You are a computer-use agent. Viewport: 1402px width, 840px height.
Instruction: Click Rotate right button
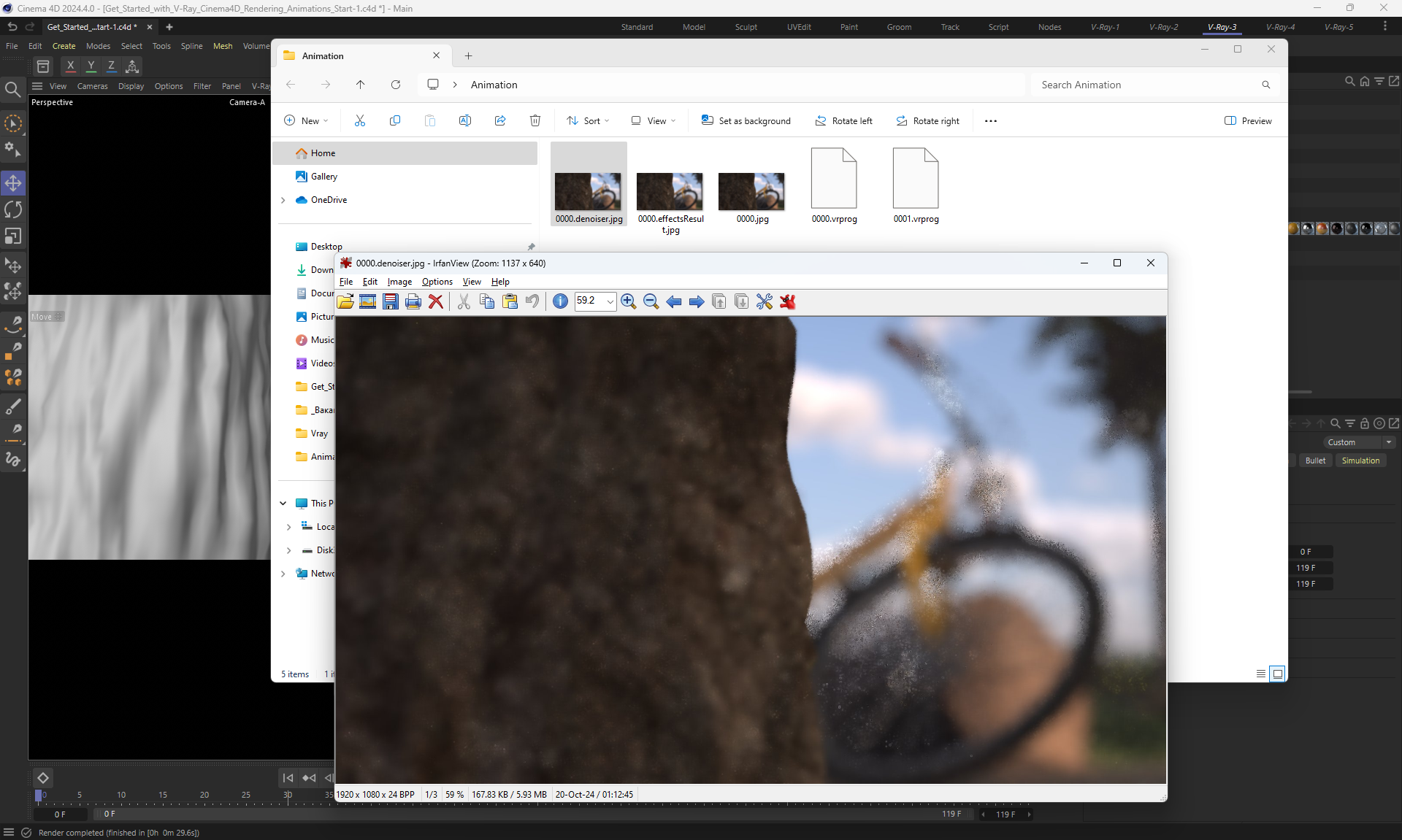[927, 121]
